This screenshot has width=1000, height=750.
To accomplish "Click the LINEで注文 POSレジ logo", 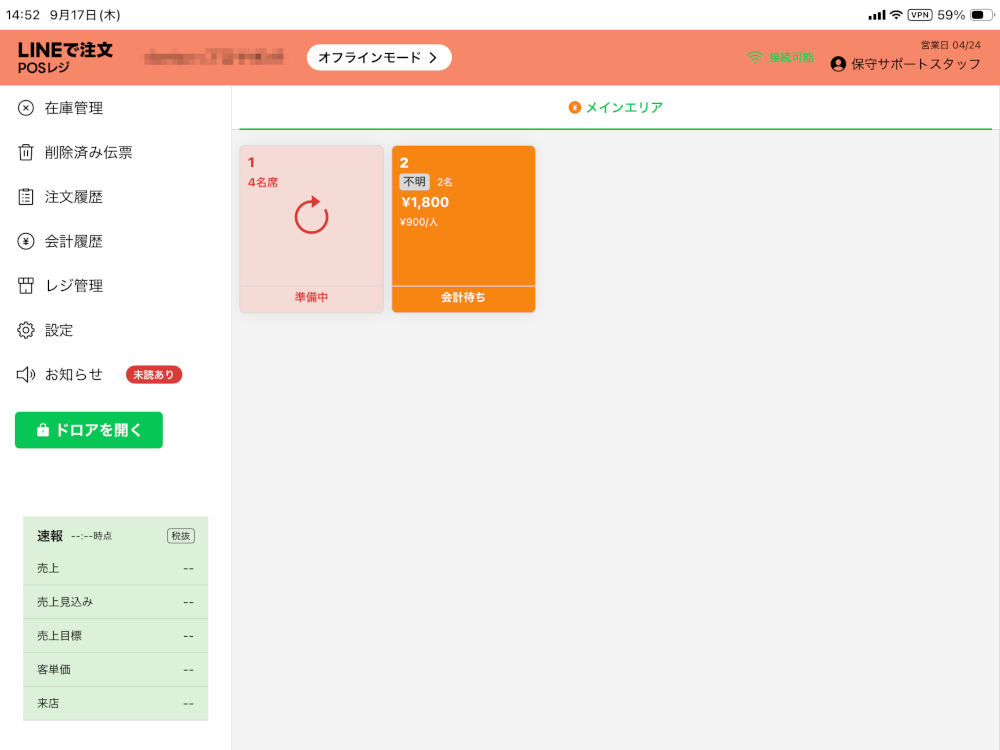I will coord(65,57).
